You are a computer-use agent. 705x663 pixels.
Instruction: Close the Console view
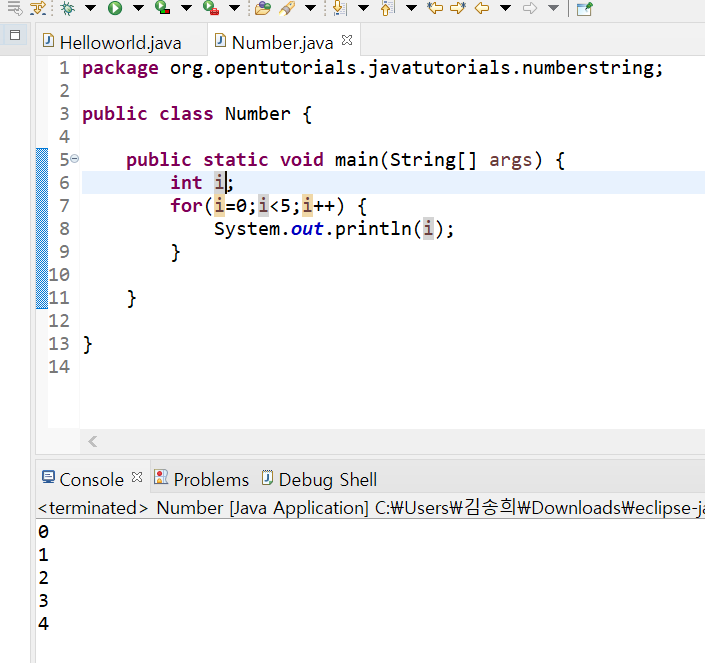pos(137,477)
